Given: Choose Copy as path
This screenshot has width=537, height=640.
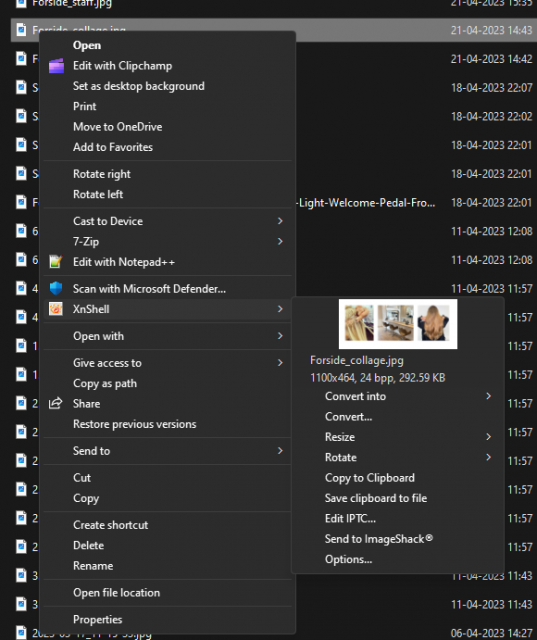Looking at the screenshot, I should tap(105, 383).
